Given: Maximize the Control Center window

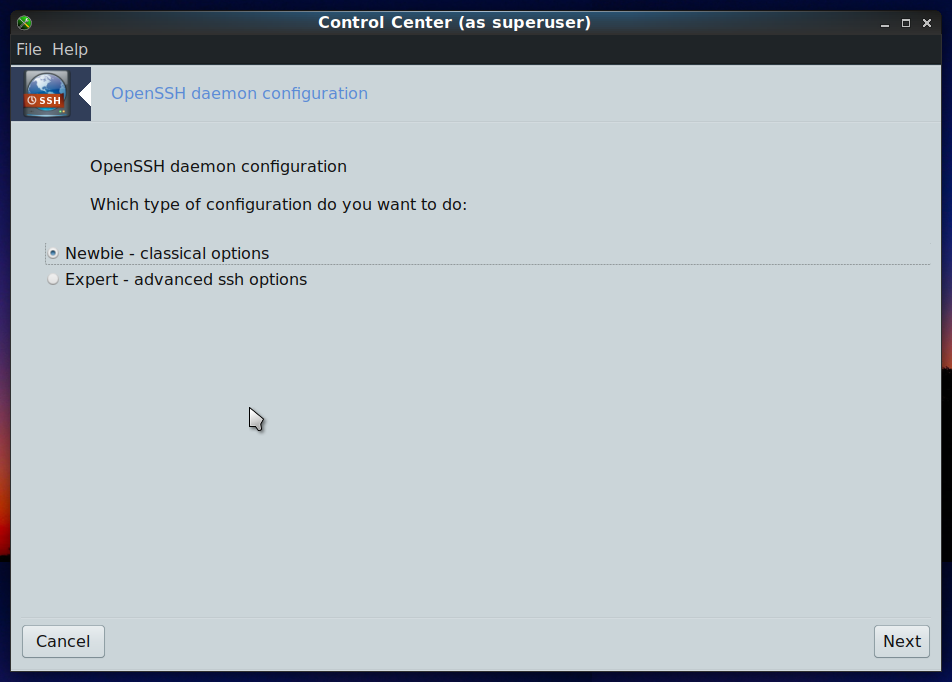Looking at the screenshot, I should [906, 23].
